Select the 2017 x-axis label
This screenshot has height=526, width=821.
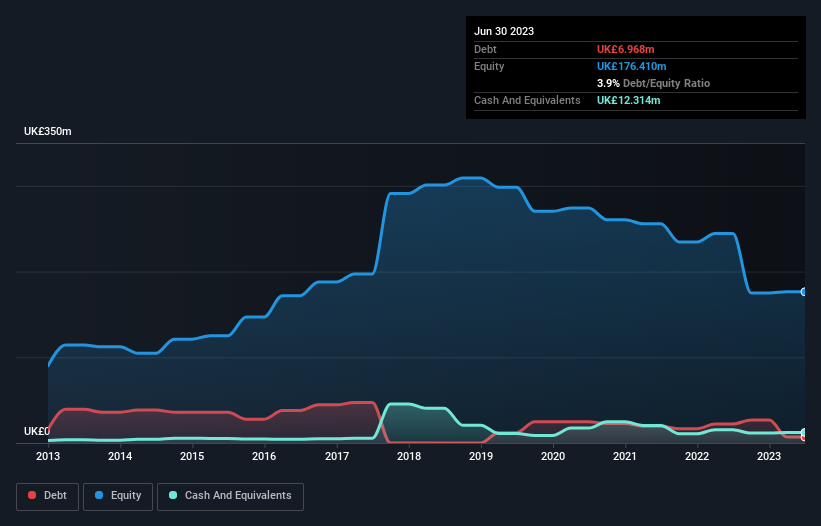(x=337, y=456)
